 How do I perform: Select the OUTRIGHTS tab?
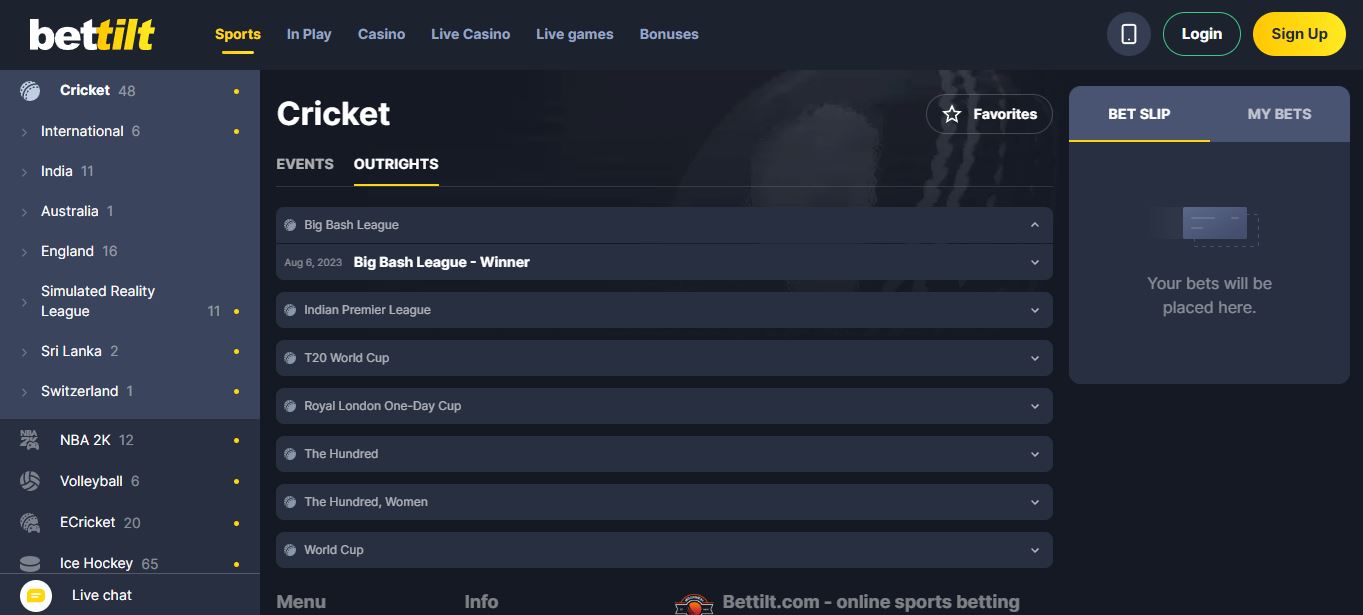pyautogui.click(x=396, y=164)
